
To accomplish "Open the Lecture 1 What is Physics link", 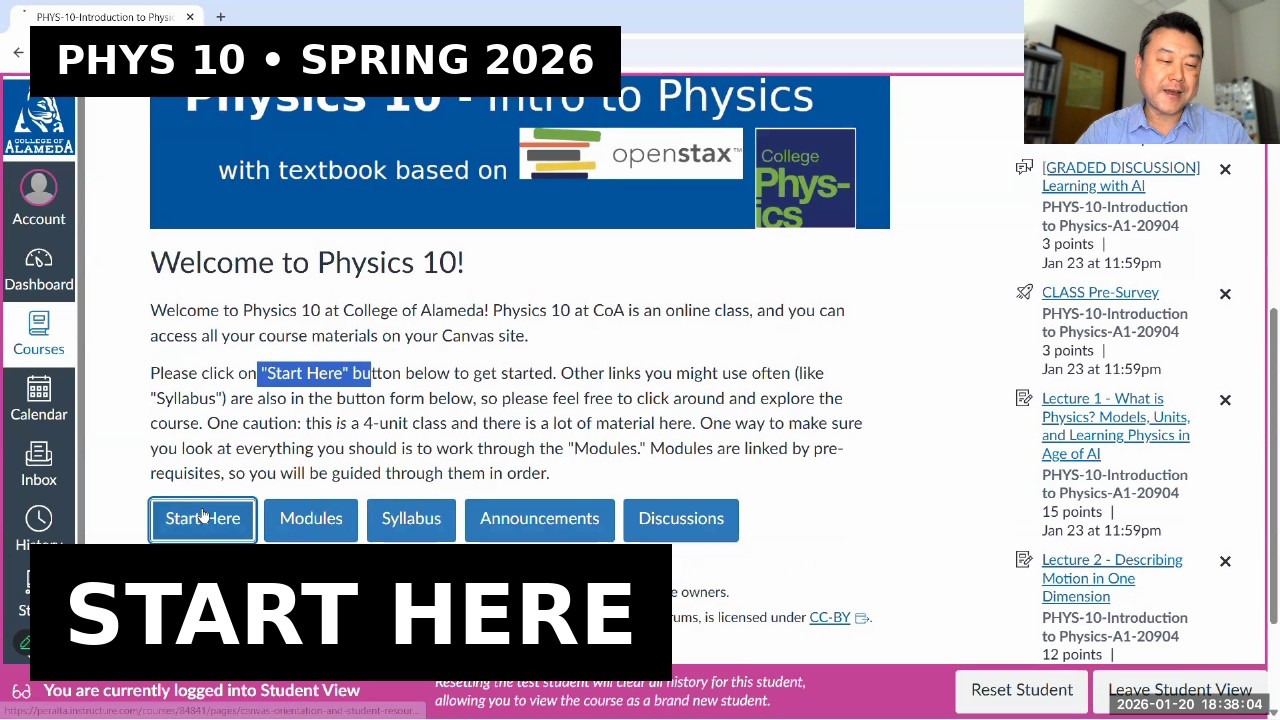I will coord(1116,426).
